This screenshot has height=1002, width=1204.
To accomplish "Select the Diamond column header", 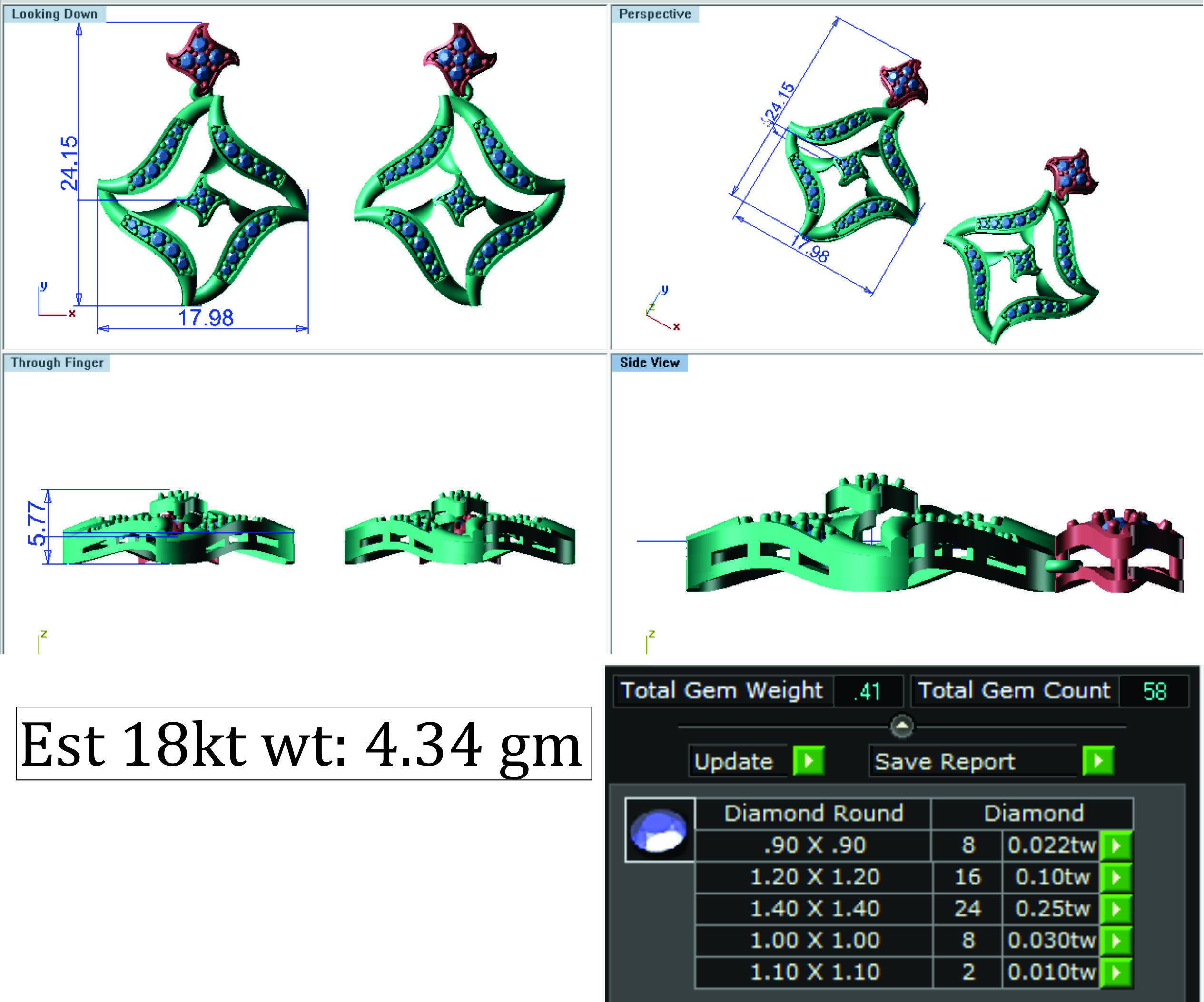I will coord(1033,814).
